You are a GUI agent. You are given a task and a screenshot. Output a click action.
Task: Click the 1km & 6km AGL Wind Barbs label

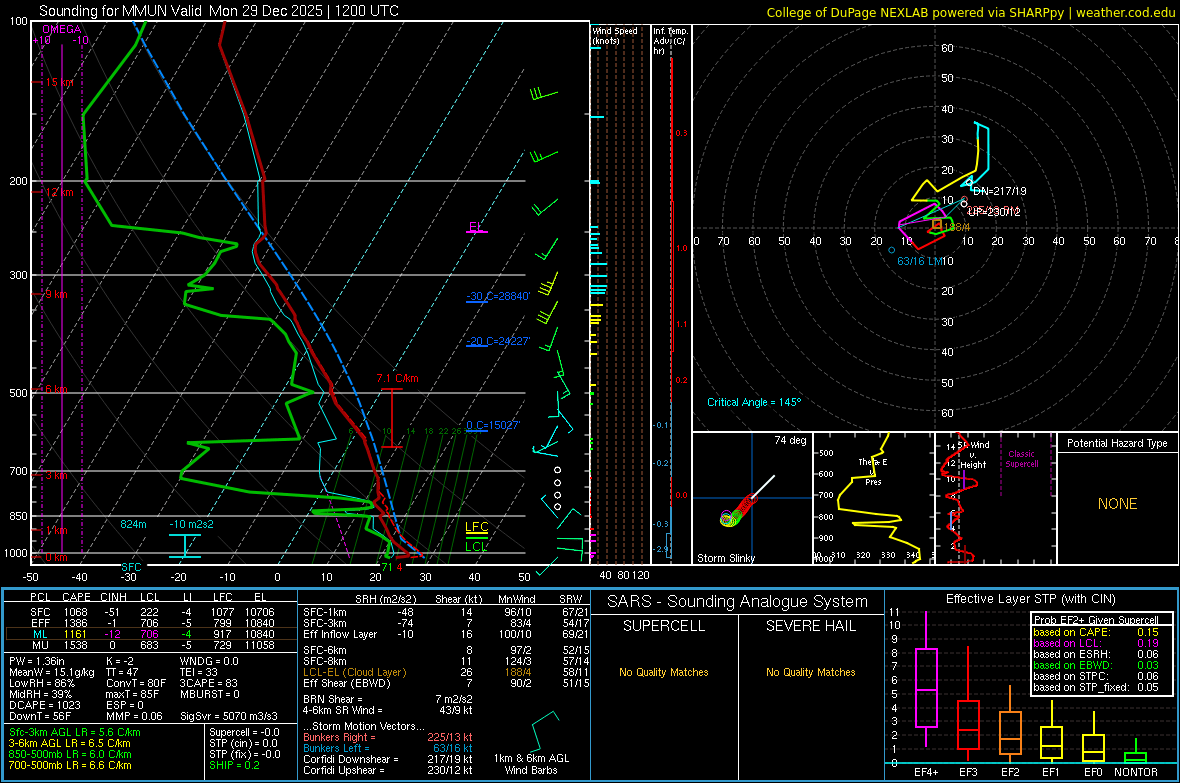pyautogui.click(x=531, y=764)
